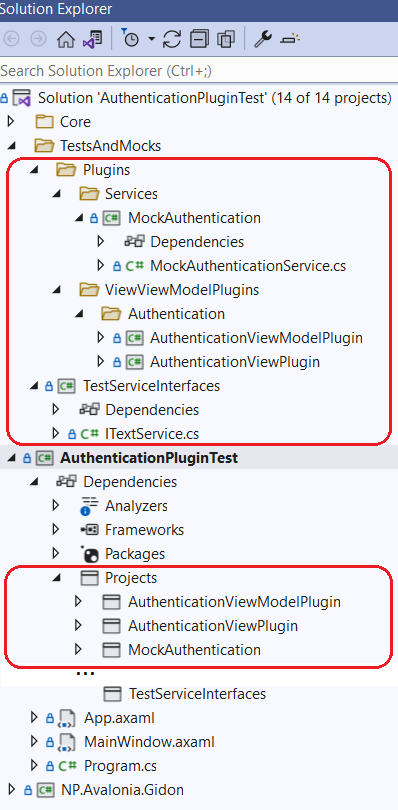This screenshot has height=810, width=398.
Task: Select the NP.Avalonia.Gidon project
Action: (123, 790)
